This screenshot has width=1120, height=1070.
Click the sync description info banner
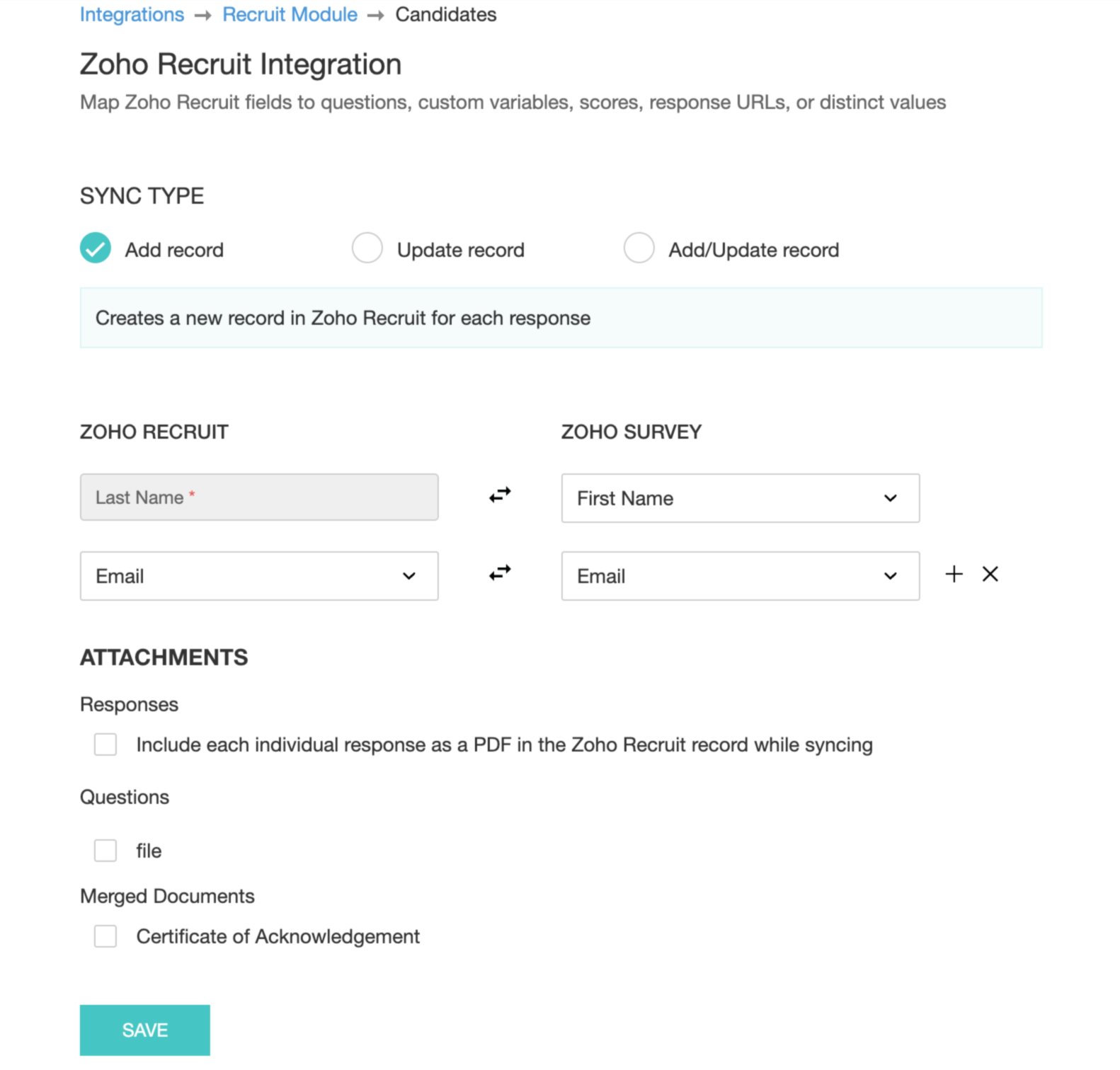coord(560,318)
